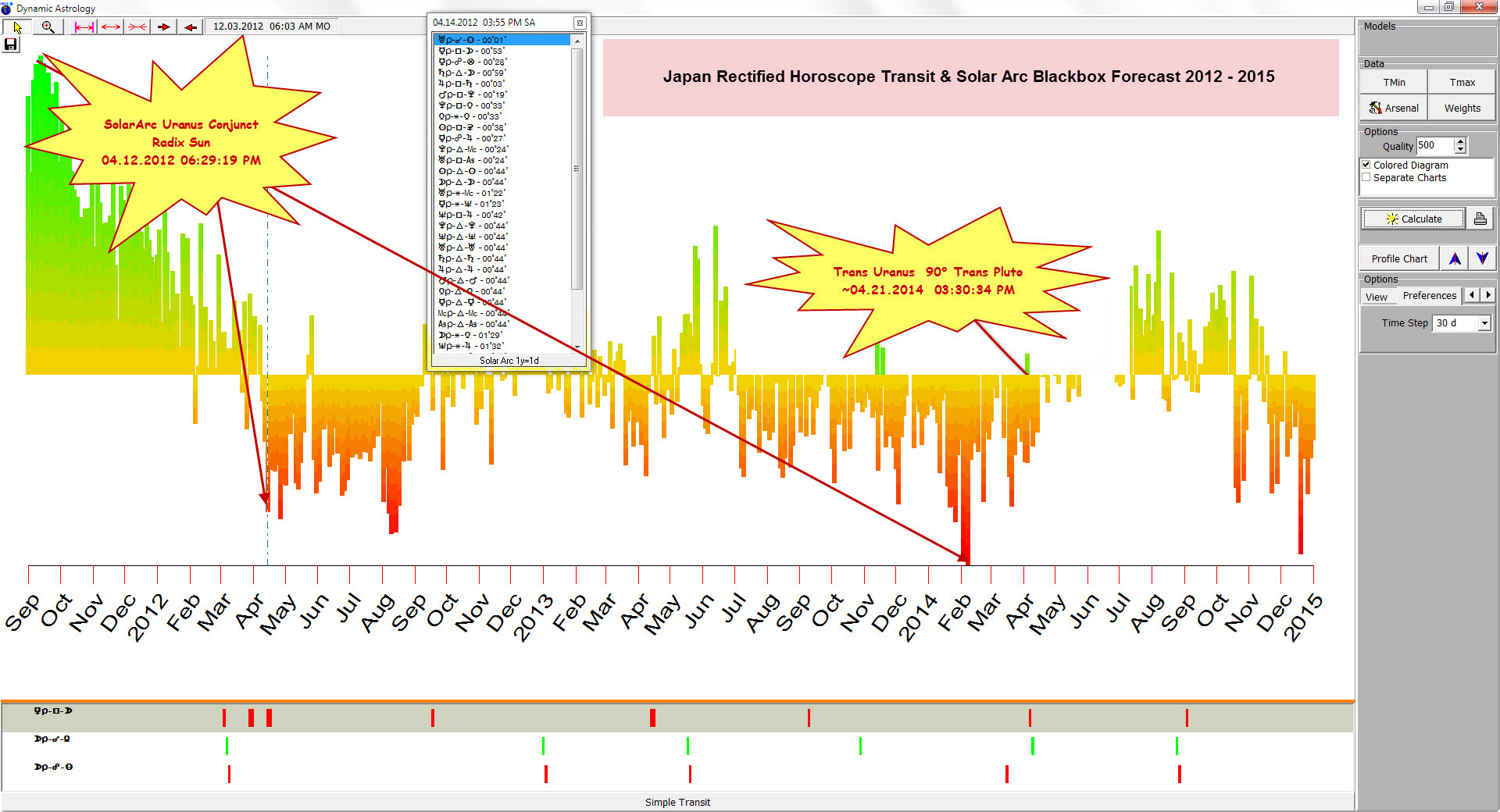
Task: Switch to the View tab
Action: pos(1377,297)
